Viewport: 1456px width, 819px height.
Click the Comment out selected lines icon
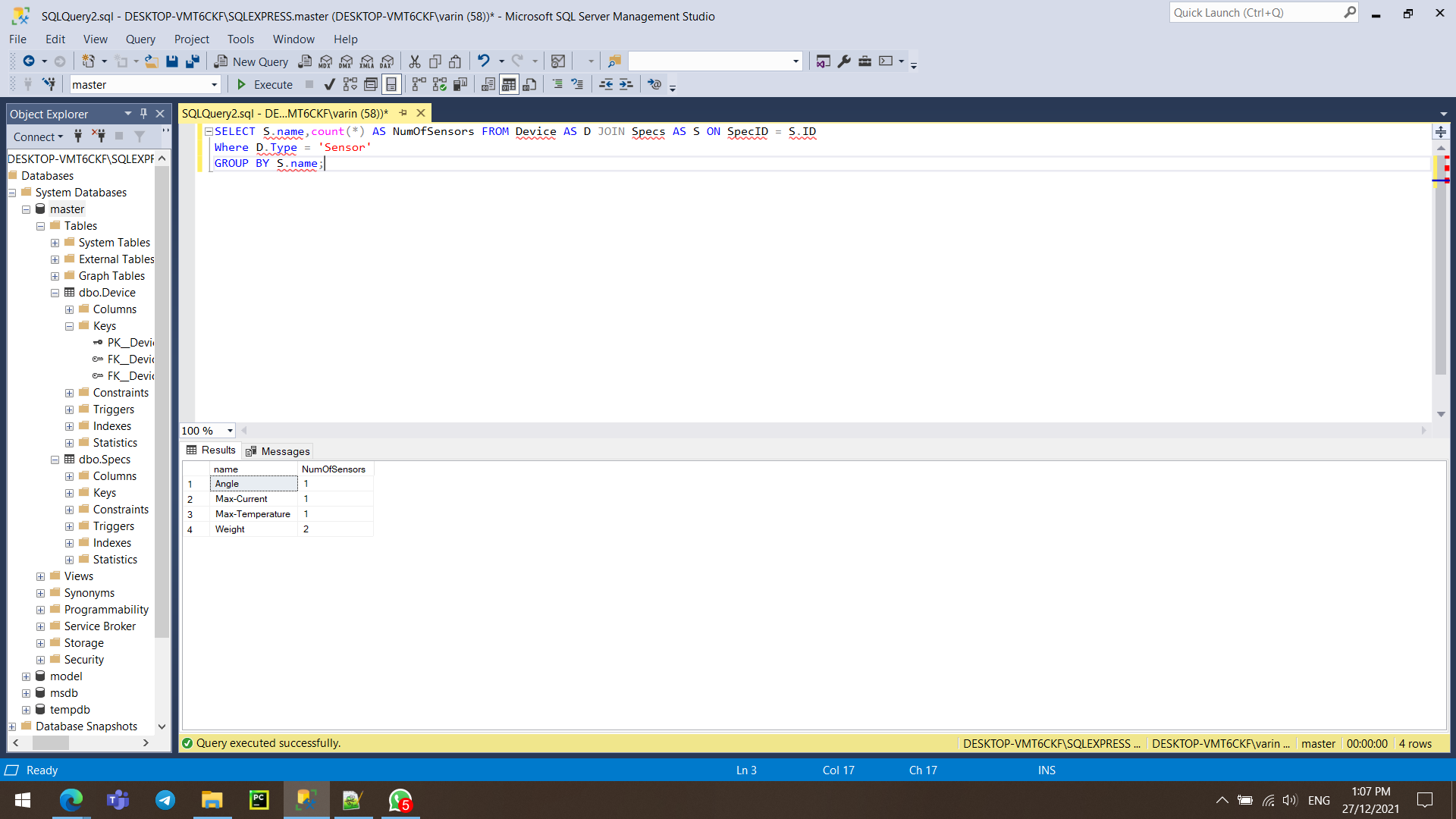coord(559,84)
